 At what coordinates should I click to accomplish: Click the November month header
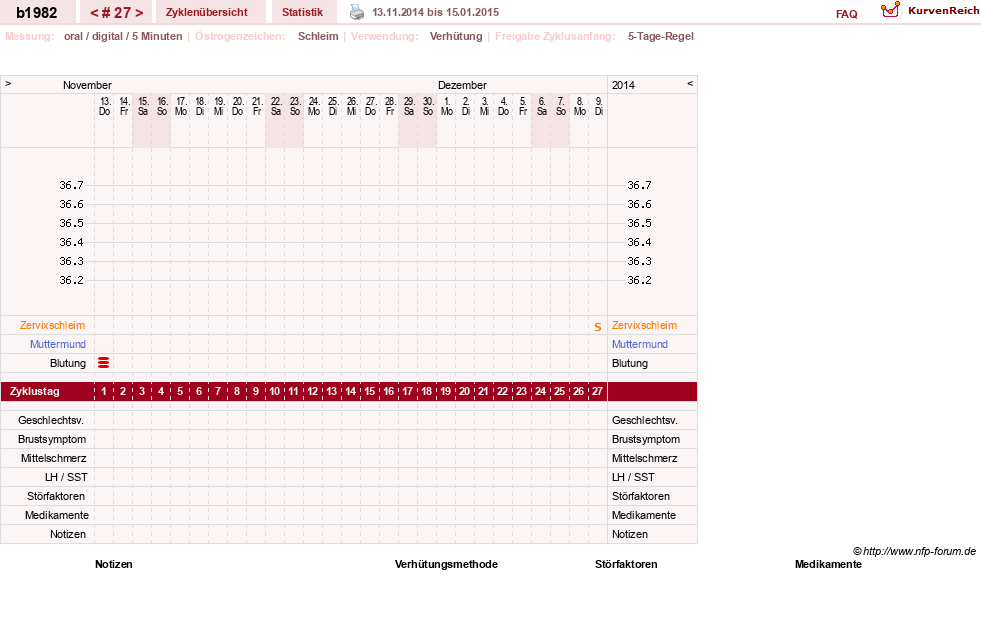(87, 85)
